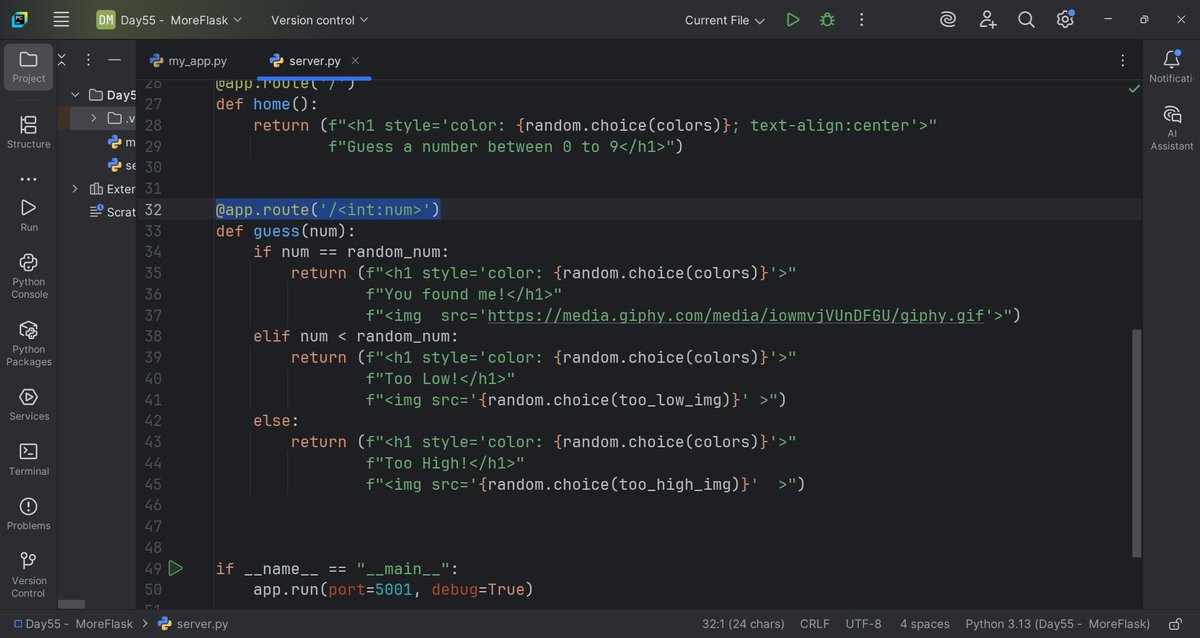Image resolution: width=1200 pixels, height=638 pixels.
Task: Open IDE settings gear
Action: coord(1065,19)
